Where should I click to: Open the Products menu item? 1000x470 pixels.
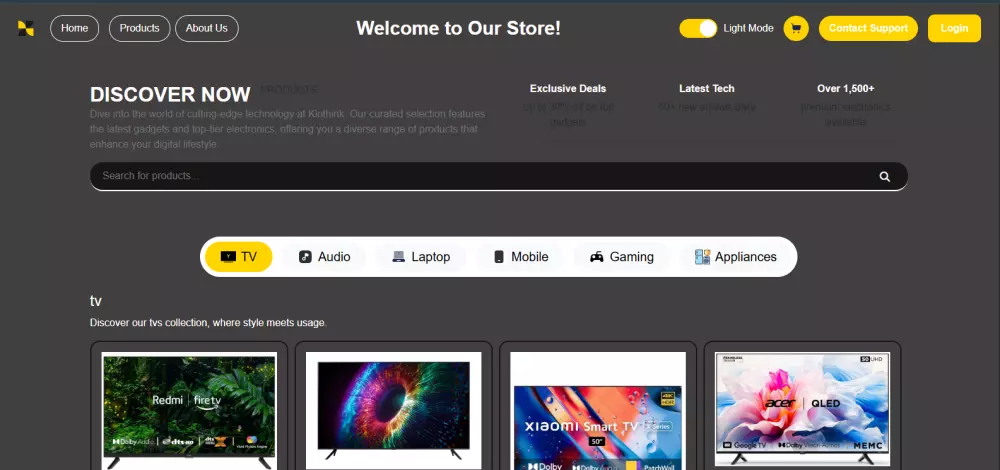click(x=140, y=28)
